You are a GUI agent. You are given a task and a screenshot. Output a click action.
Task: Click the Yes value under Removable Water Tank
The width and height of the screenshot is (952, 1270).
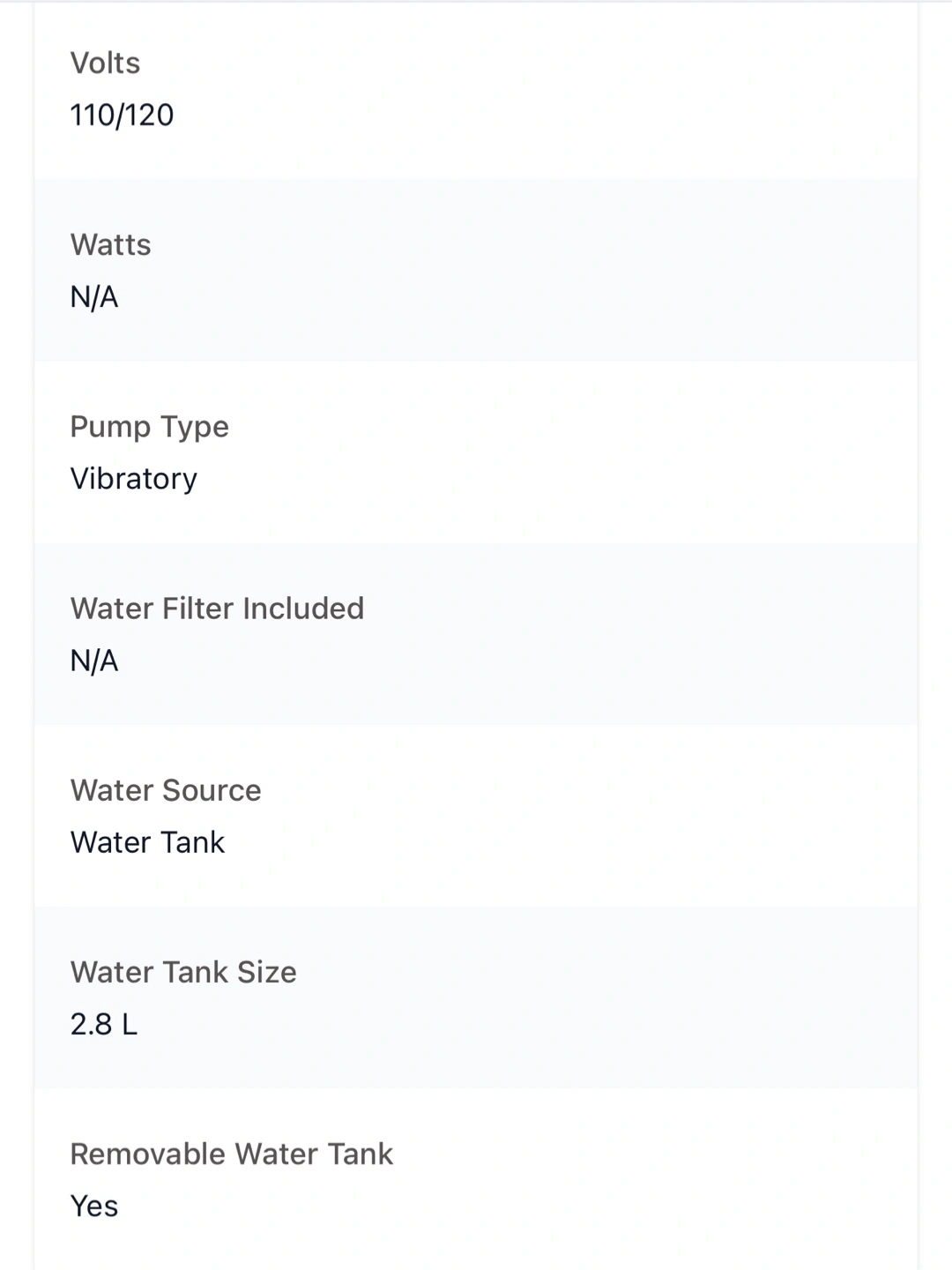click(94, 1206)
